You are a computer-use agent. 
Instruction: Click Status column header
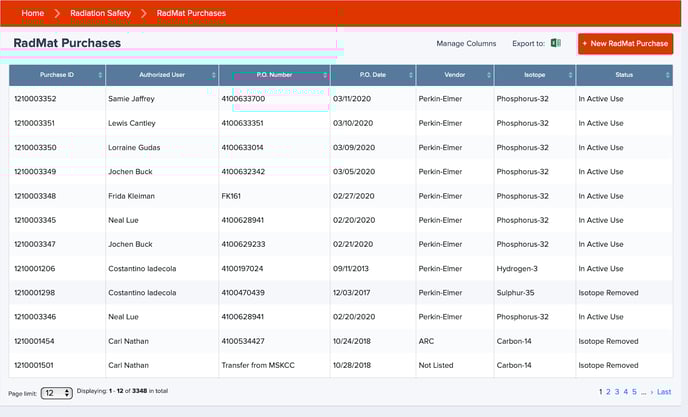tap(624, 75)
